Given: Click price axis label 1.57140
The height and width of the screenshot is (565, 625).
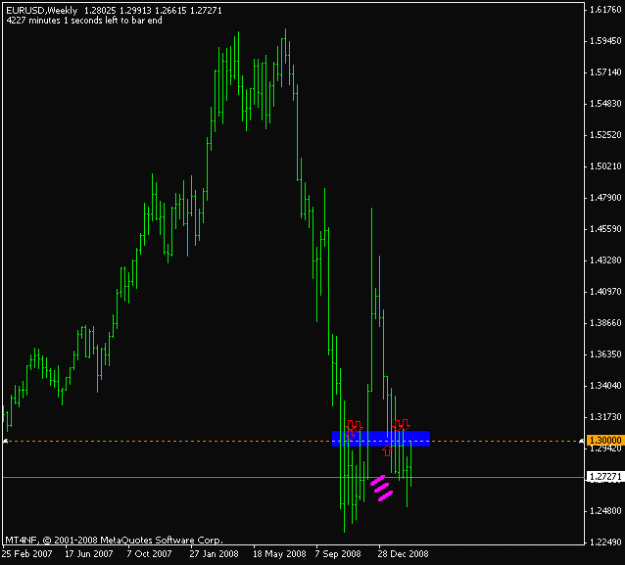Looking at the screenshot, I should coord(605,72).
